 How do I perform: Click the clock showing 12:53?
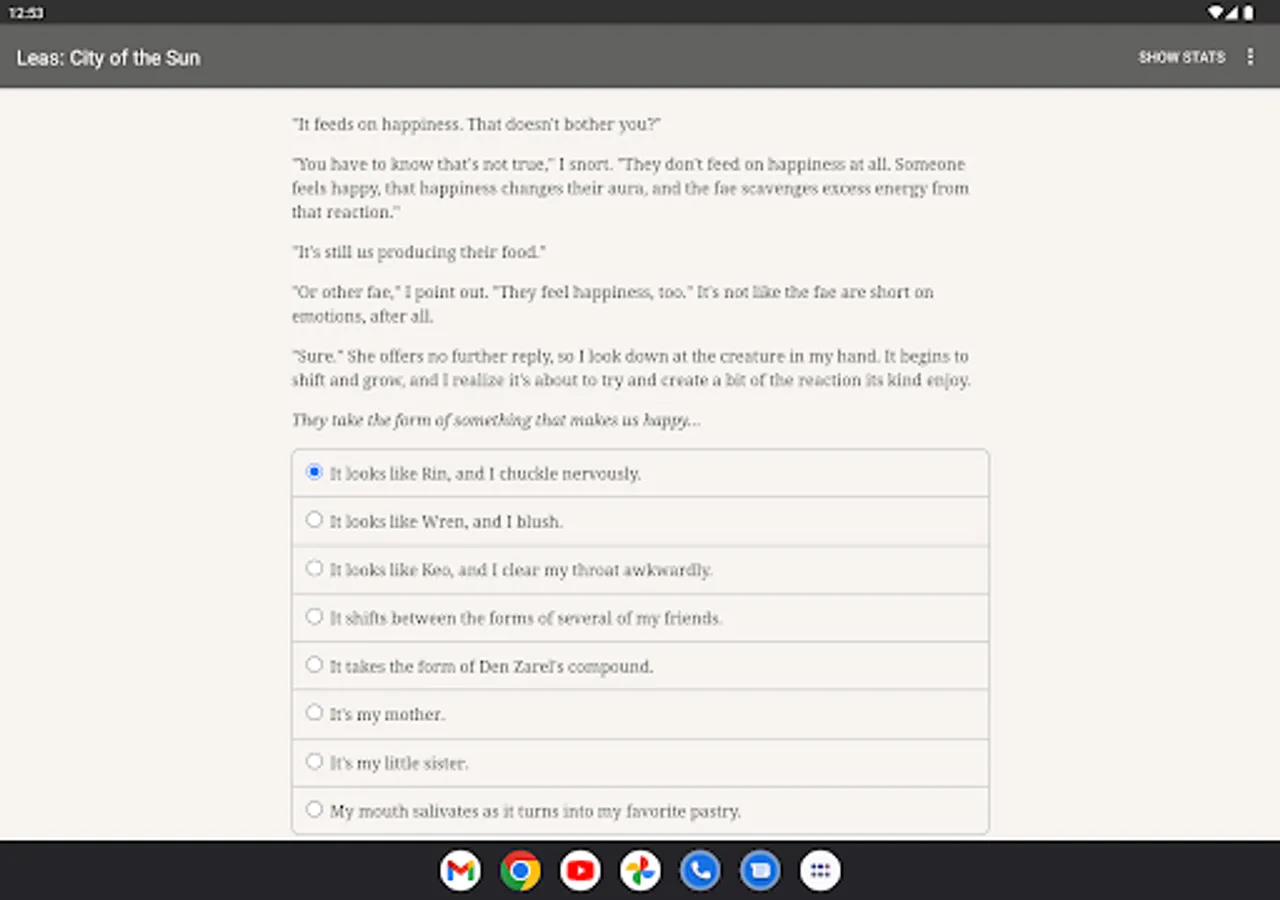click(25, 13)
